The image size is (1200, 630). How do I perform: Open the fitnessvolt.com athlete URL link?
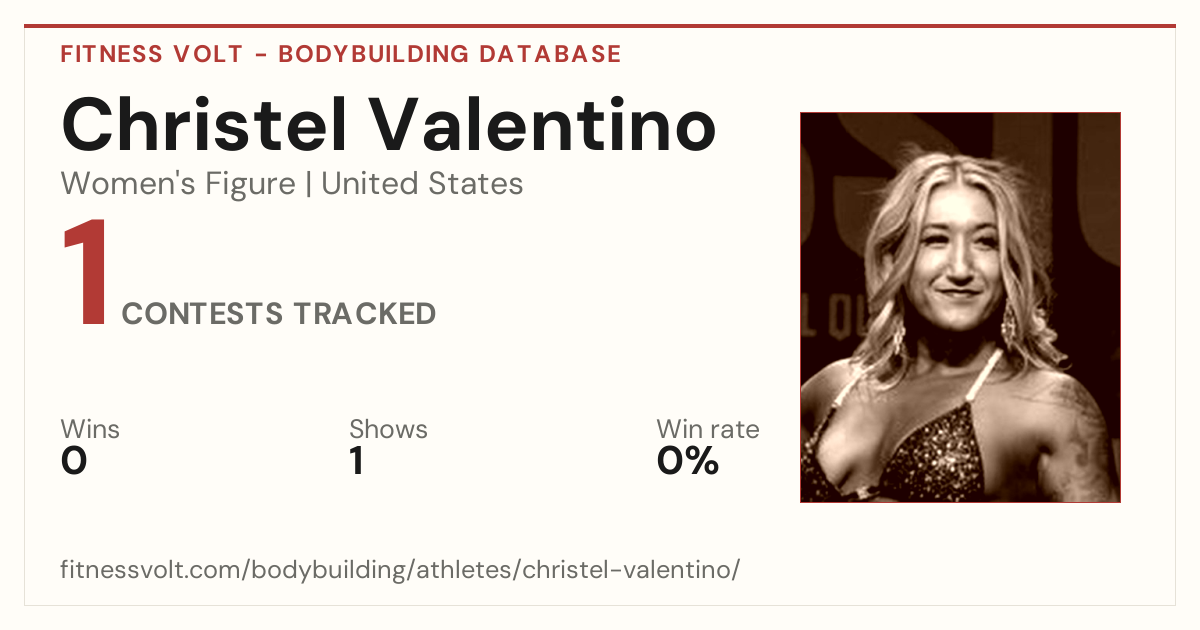[x=400, y=571]
